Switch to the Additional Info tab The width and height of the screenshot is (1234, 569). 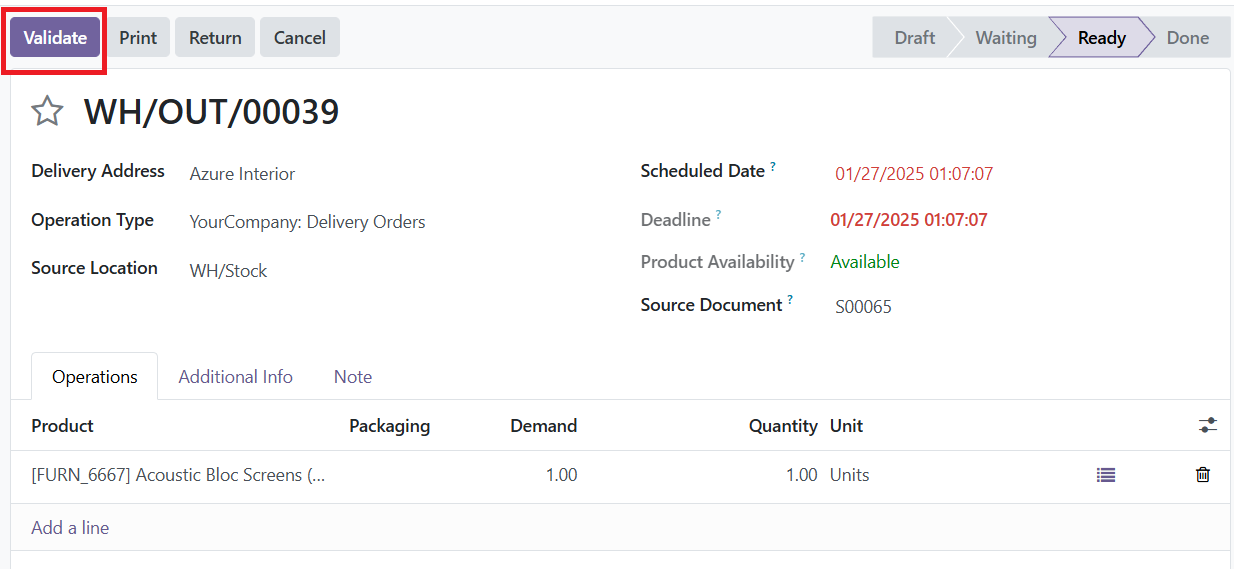[235, 377]
